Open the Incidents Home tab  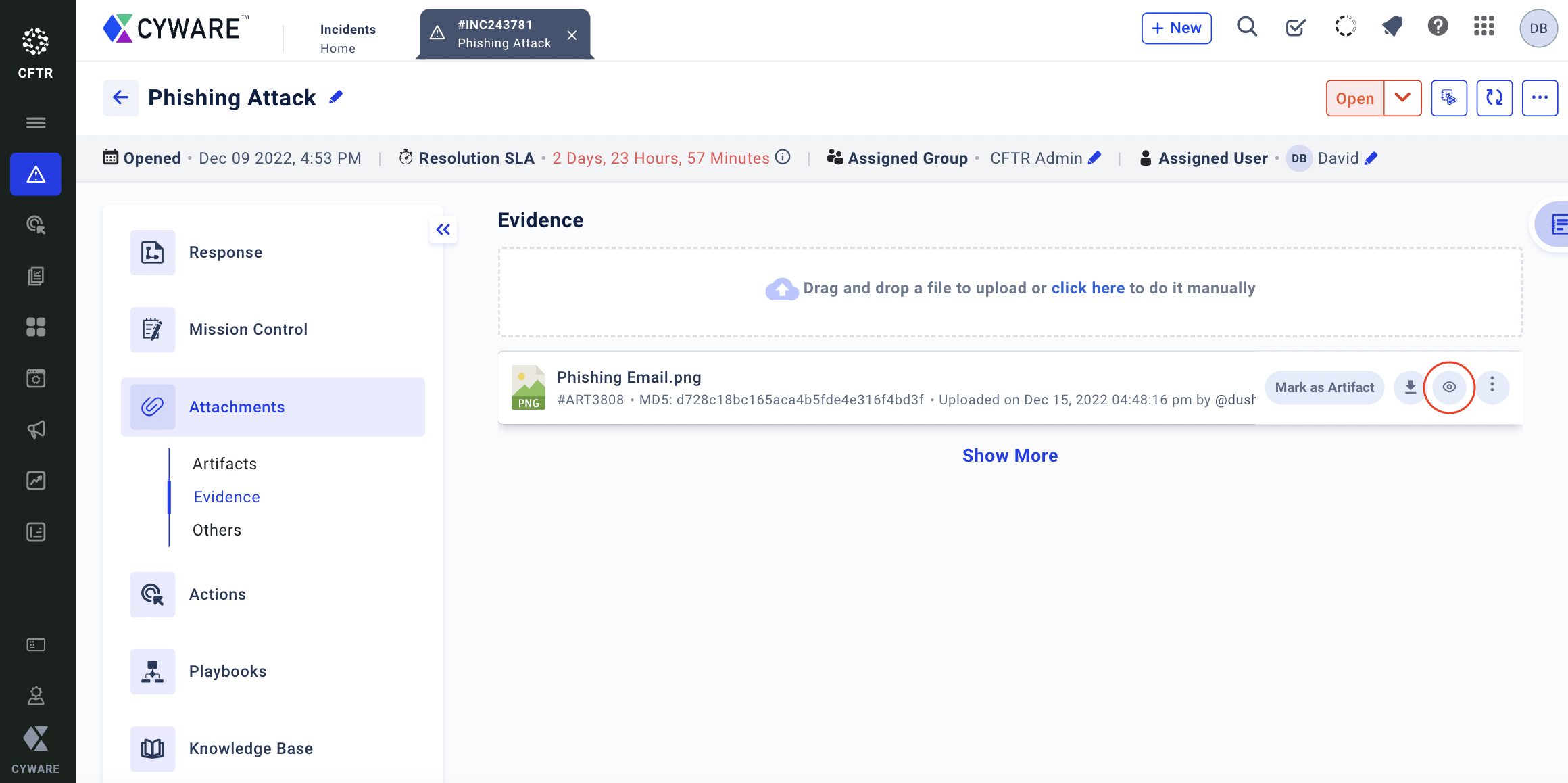(347, 39)
